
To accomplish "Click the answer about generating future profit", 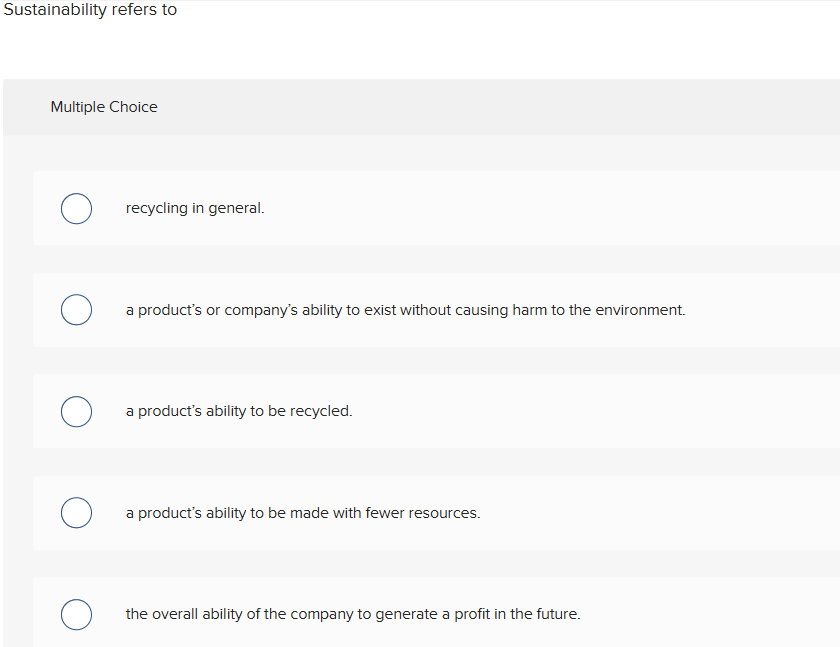I will pos(352,614).
